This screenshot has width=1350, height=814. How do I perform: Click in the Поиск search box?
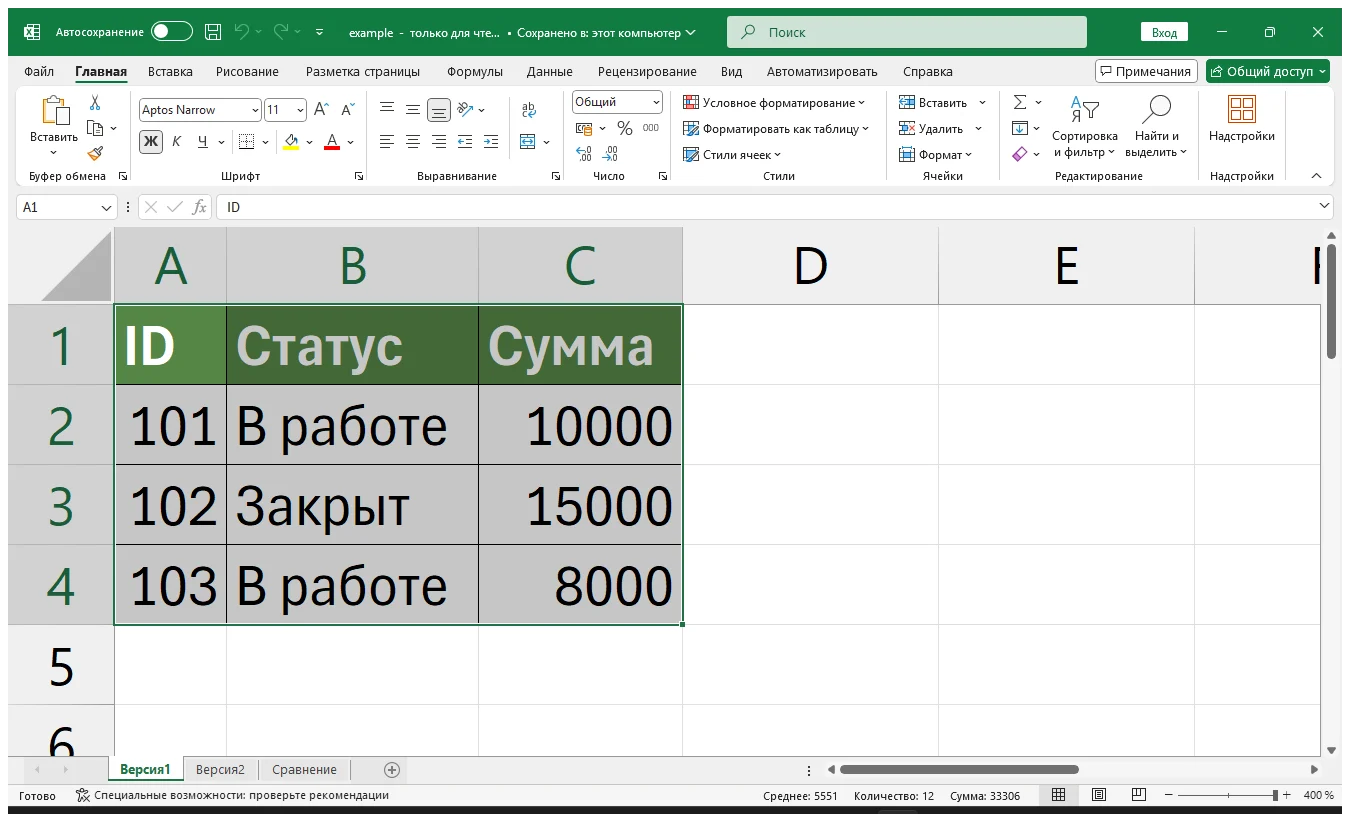coord(907,32)
